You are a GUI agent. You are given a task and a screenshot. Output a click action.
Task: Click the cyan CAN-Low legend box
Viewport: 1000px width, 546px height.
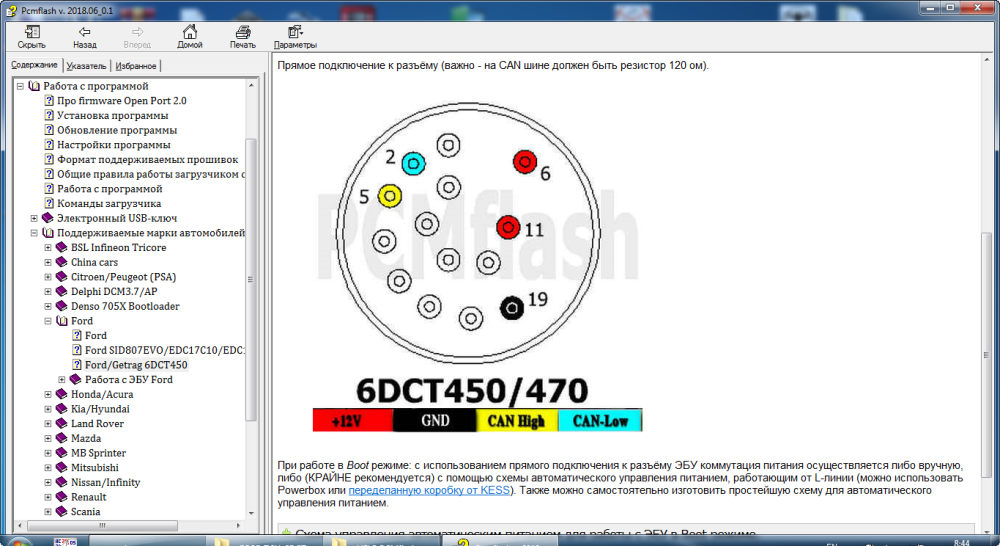600,420
